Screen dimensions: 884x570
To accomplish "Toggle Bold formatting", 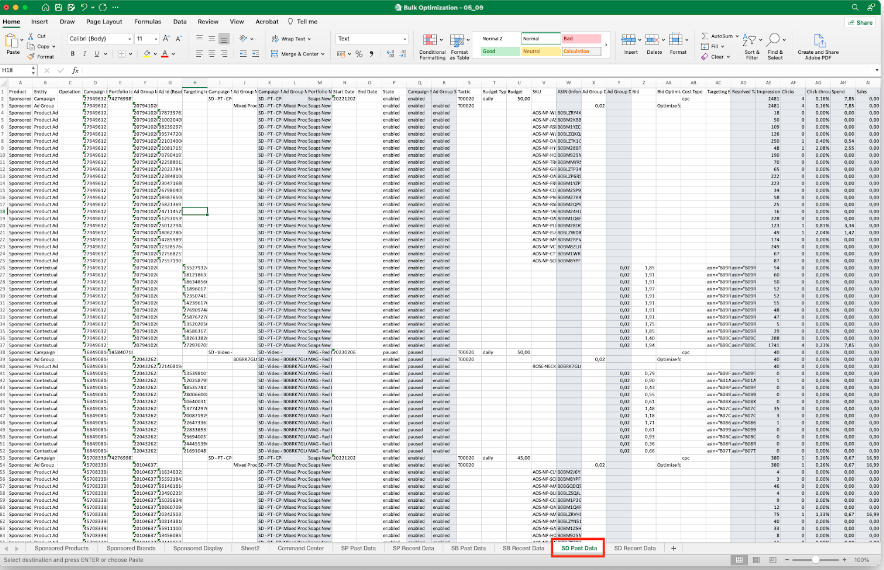I will tap(74, 54).
